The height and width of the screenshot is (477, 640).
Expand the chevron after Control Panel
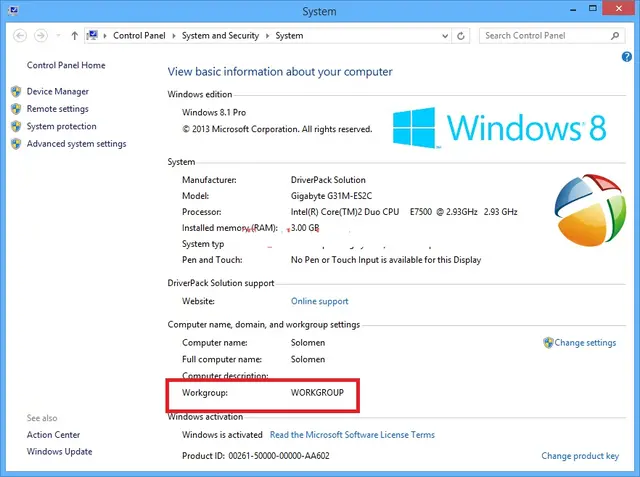173,36
